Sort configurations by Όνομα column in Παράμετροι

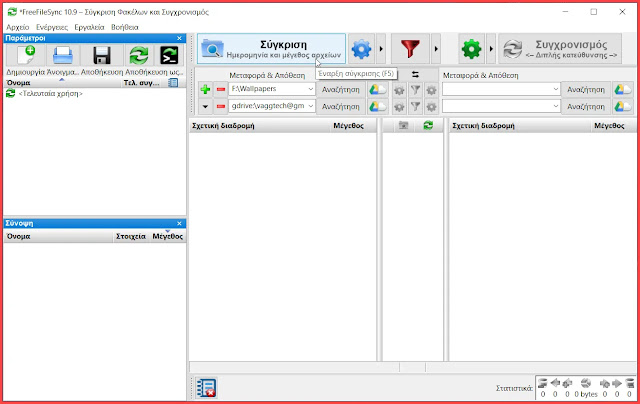coord(62,83)
